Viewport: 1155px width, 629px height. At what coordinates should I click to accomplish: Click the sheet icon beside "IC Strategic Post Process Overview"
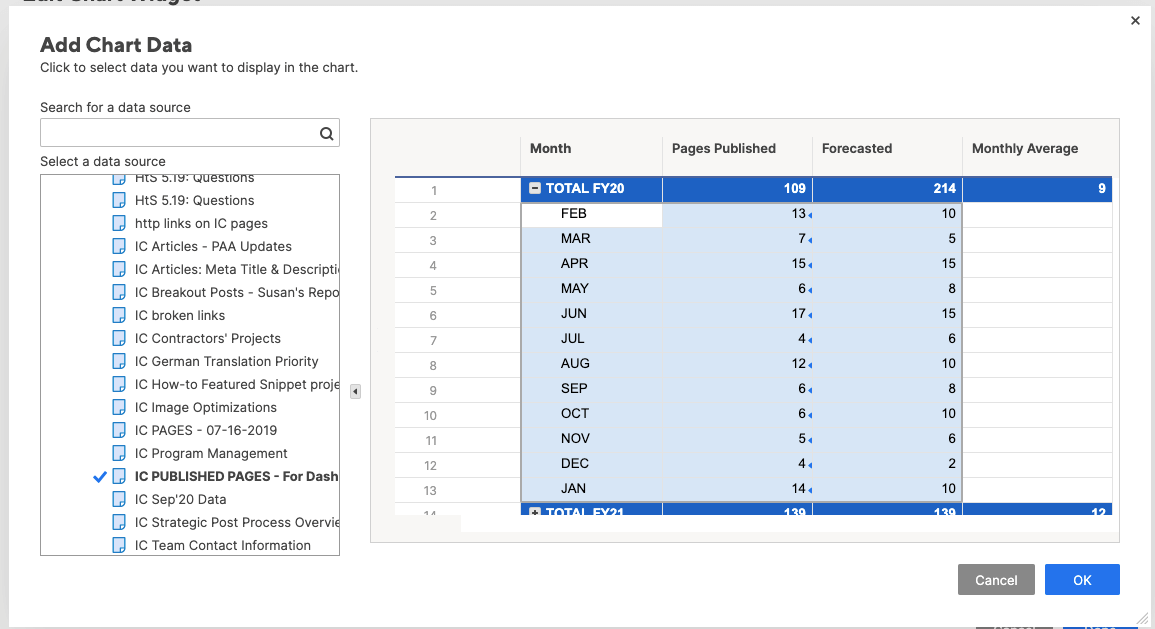(x=119, y=522)
